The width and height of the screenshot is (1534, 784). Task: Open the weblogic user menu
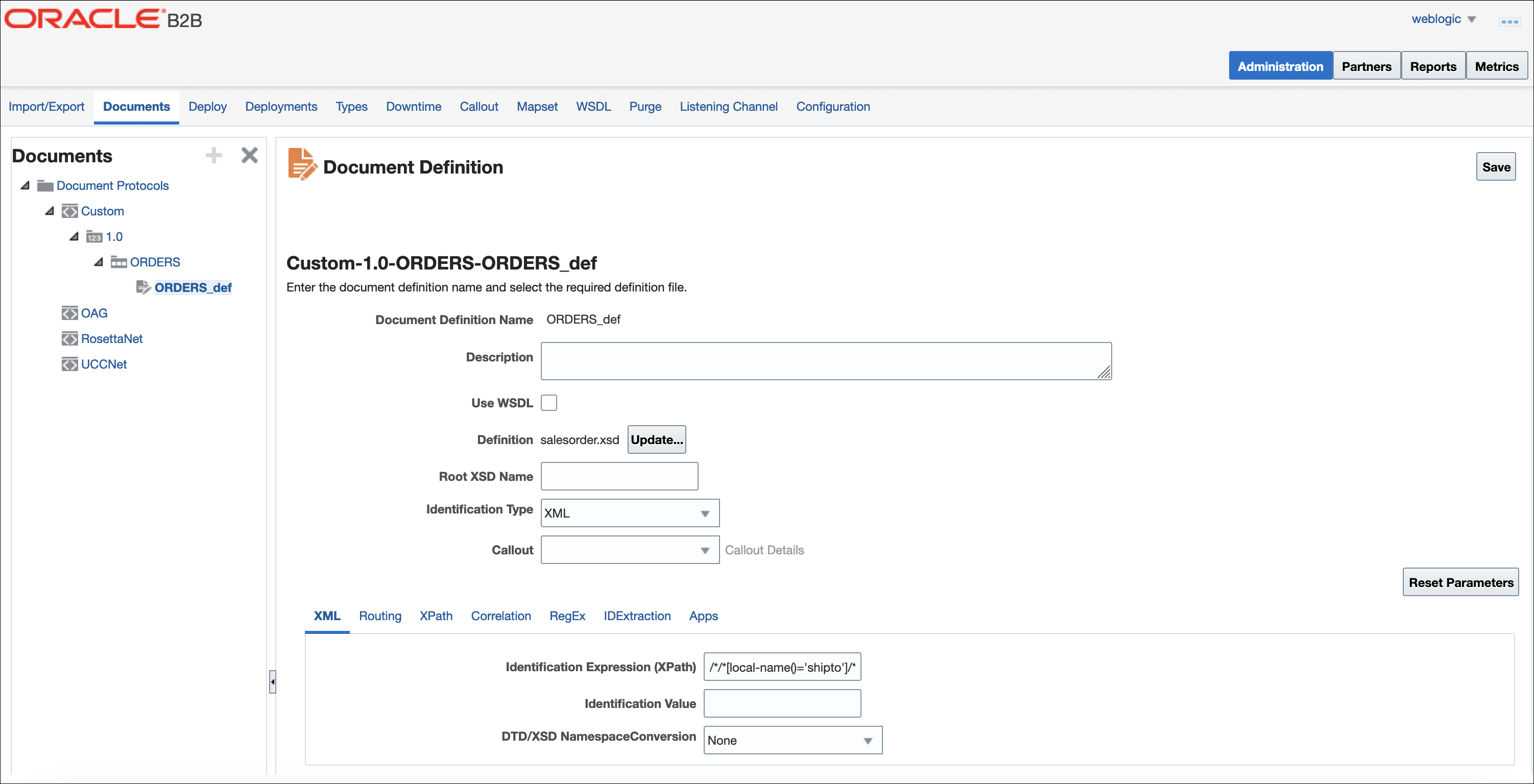pyautogui.click(x=1444, y=19)
